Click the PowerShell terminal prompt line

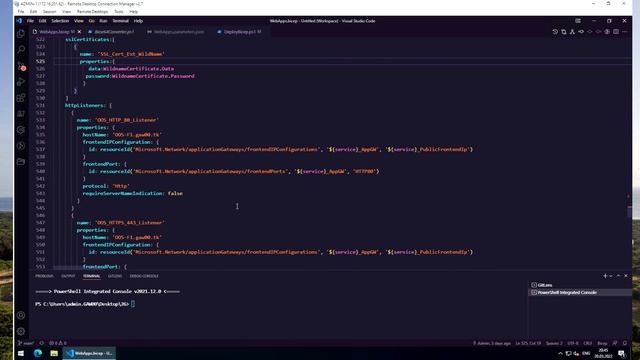pos(85,304)
